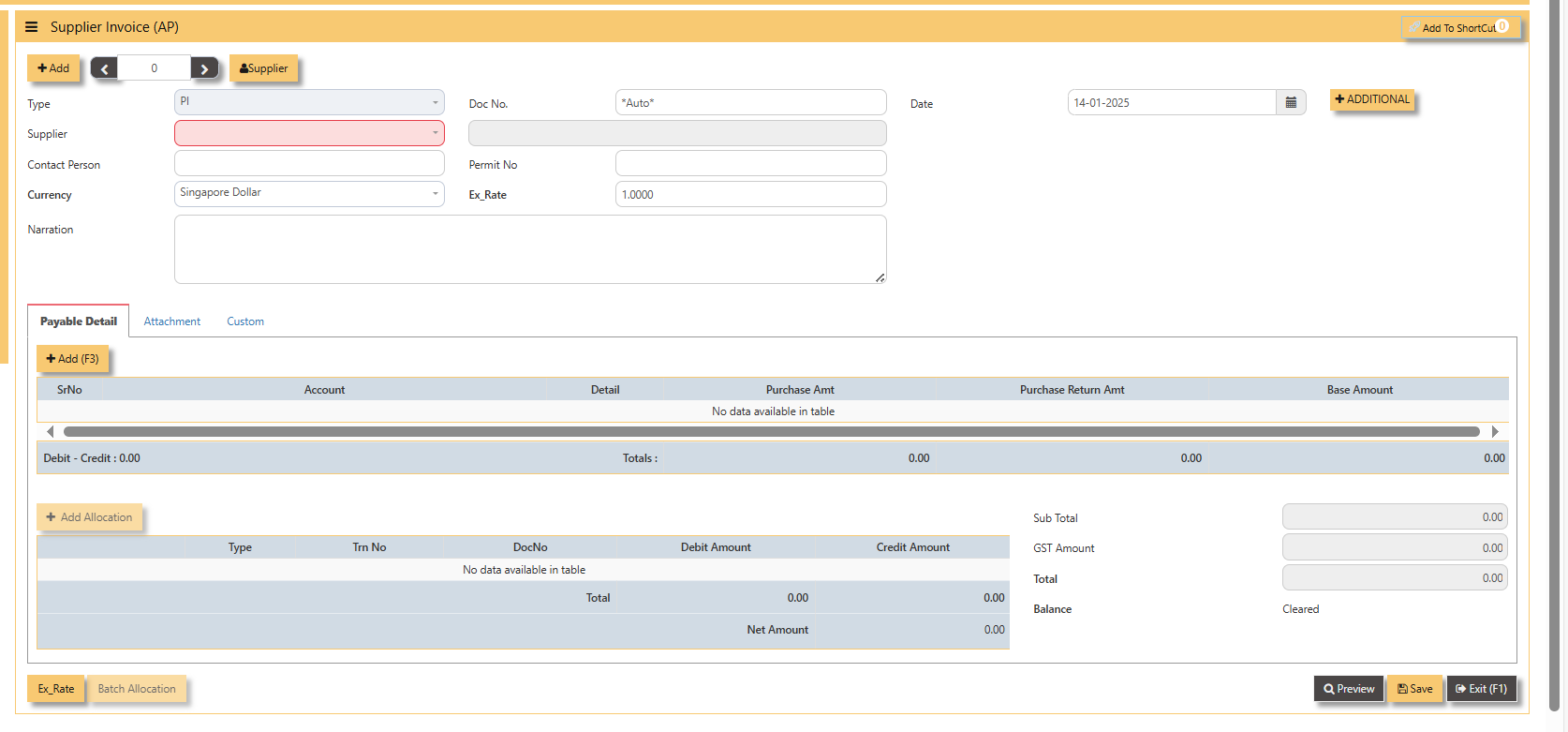The image size is (1568, 732).
Task: Expand the Type dropdown showing PI
Action: (309, 102)
